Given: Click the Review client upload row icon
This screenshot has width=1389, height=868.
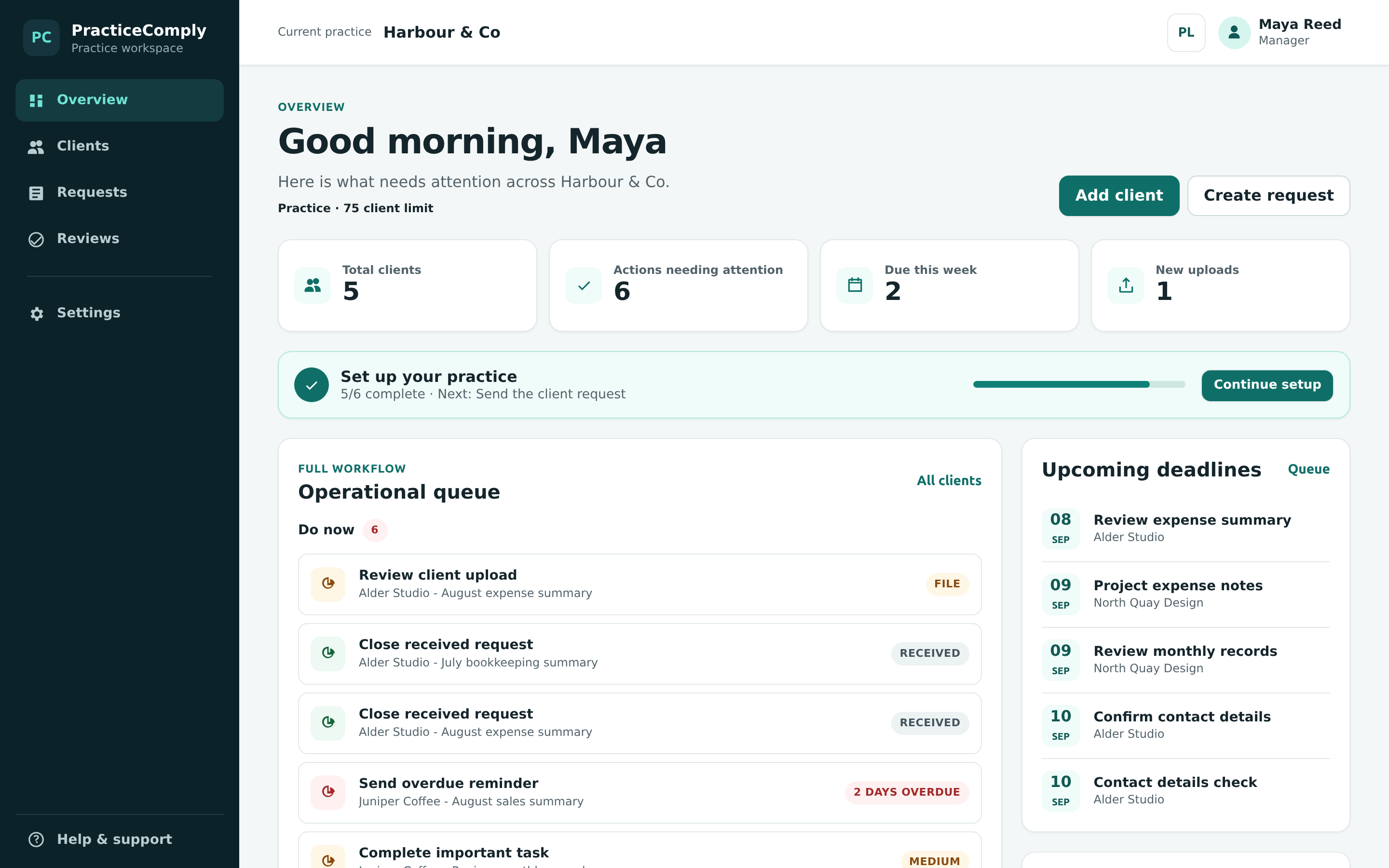Looking at the screenshot, I should click(328, 584).
